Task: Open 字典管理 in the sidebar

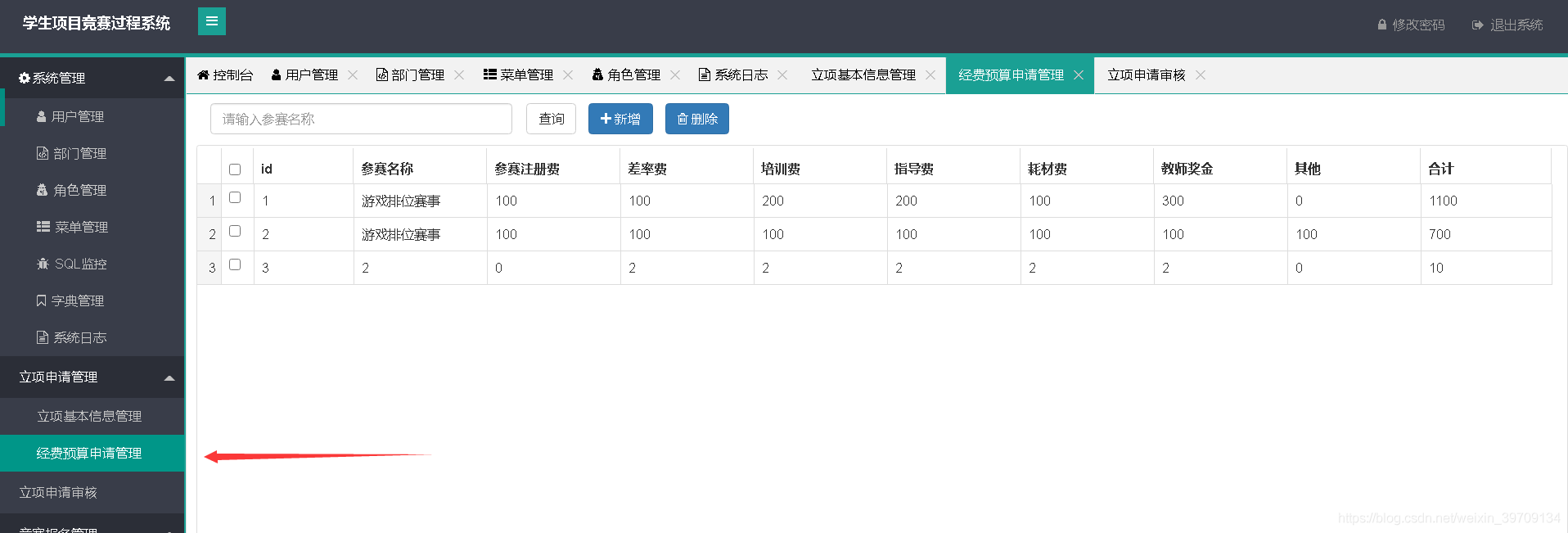Action: coord(92,300)
